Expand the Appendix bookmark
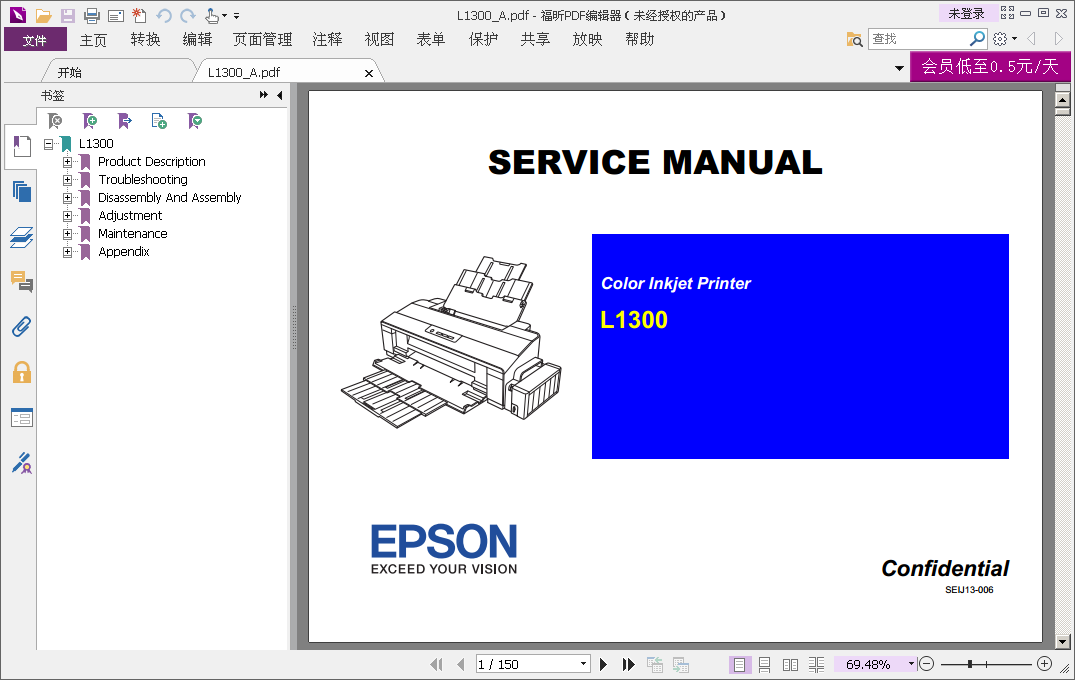The height and width of the screenshot is (680, 1075). (x=67, y=252)
